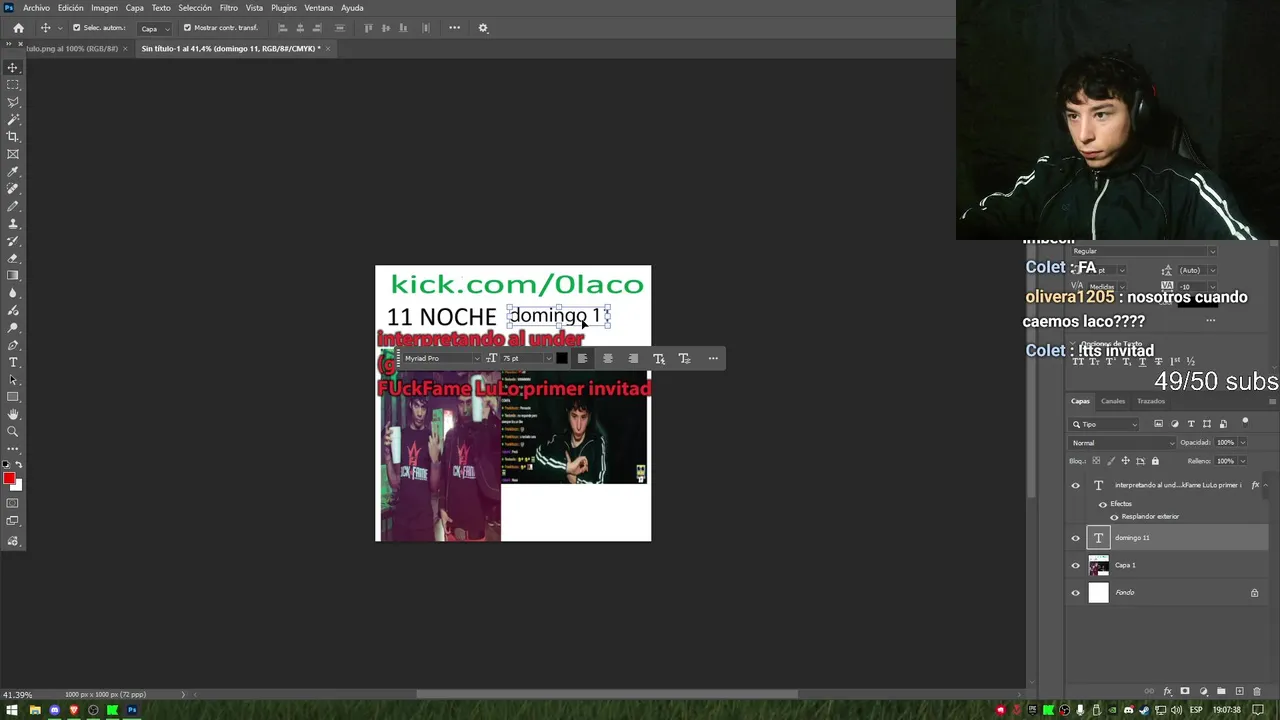Select the Zoom tool
The image size is (1280, 720).
tap(13, 431)
